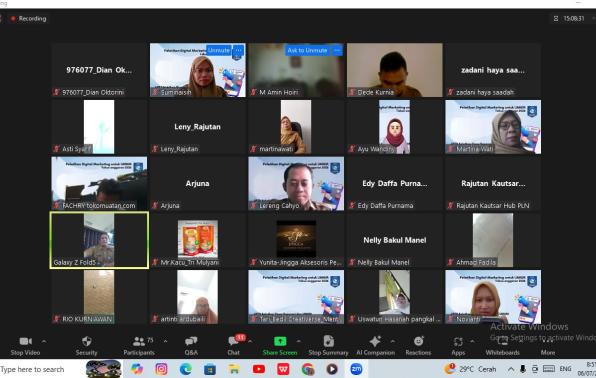Open YouTube from the taskbar
This screenshot has height=378, width=596.
(x=259, y=369)
